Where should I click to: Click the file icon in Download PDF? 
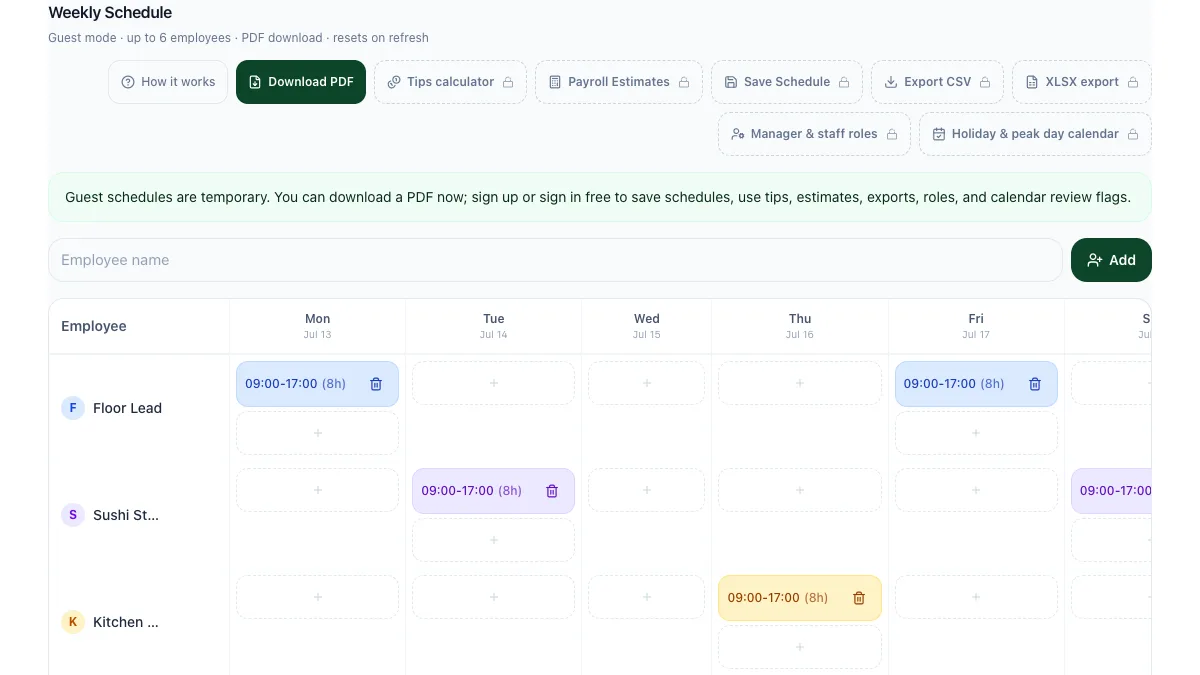(x=255, y=82)
